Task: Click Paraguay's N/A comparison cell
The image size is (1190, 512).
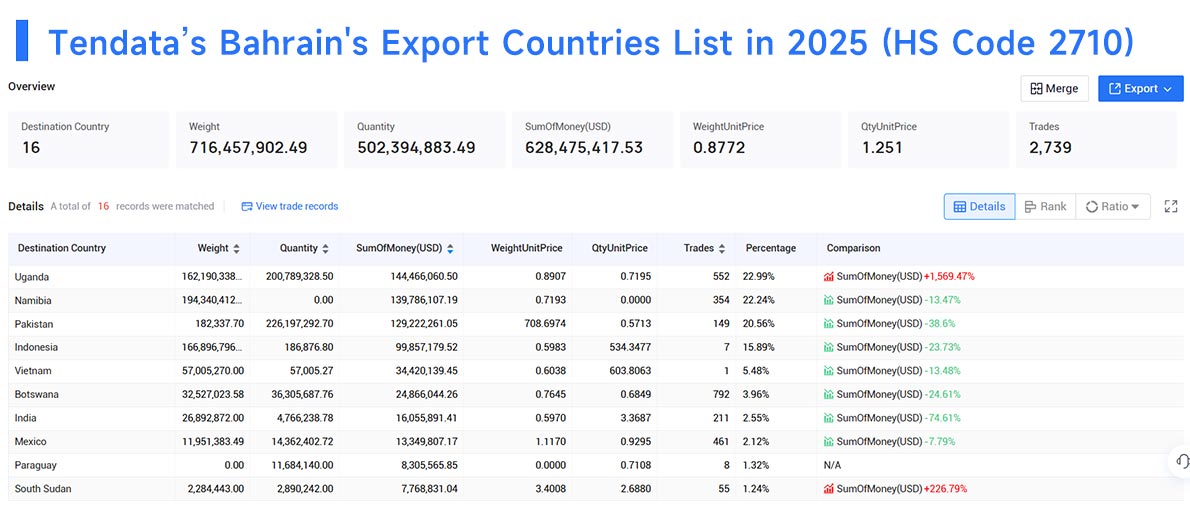Action: (833, 465)
